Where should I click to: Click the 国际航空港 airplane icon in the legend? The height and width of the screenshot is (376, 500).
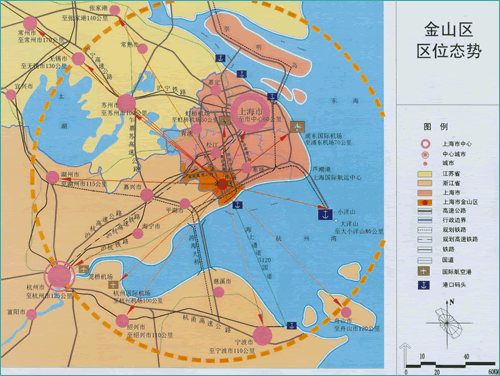tap(424, 271)
